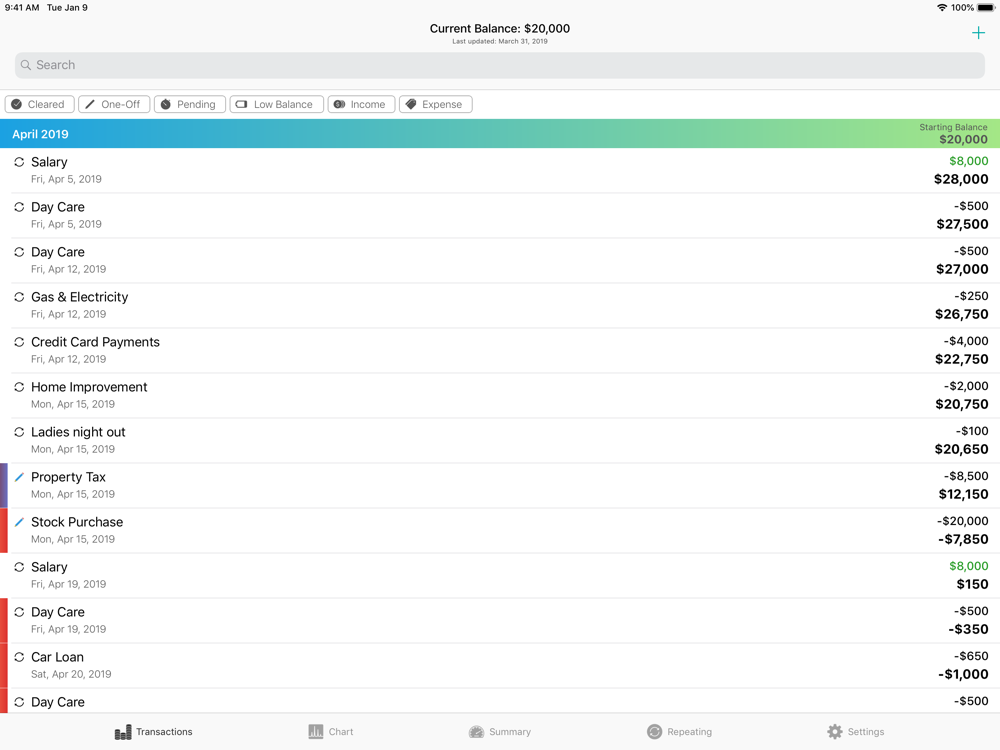Open the Settings tab
This screenshot has width=1000, height=750.
(855, 732)
